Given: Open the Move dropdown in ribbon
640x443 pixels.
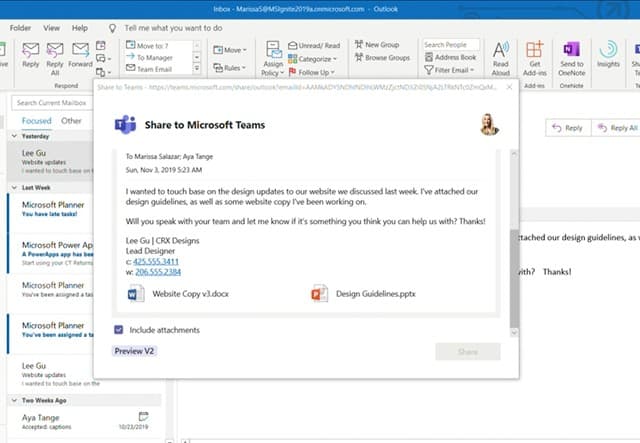Looking at the screenshot, I should (x=230, y=50).
